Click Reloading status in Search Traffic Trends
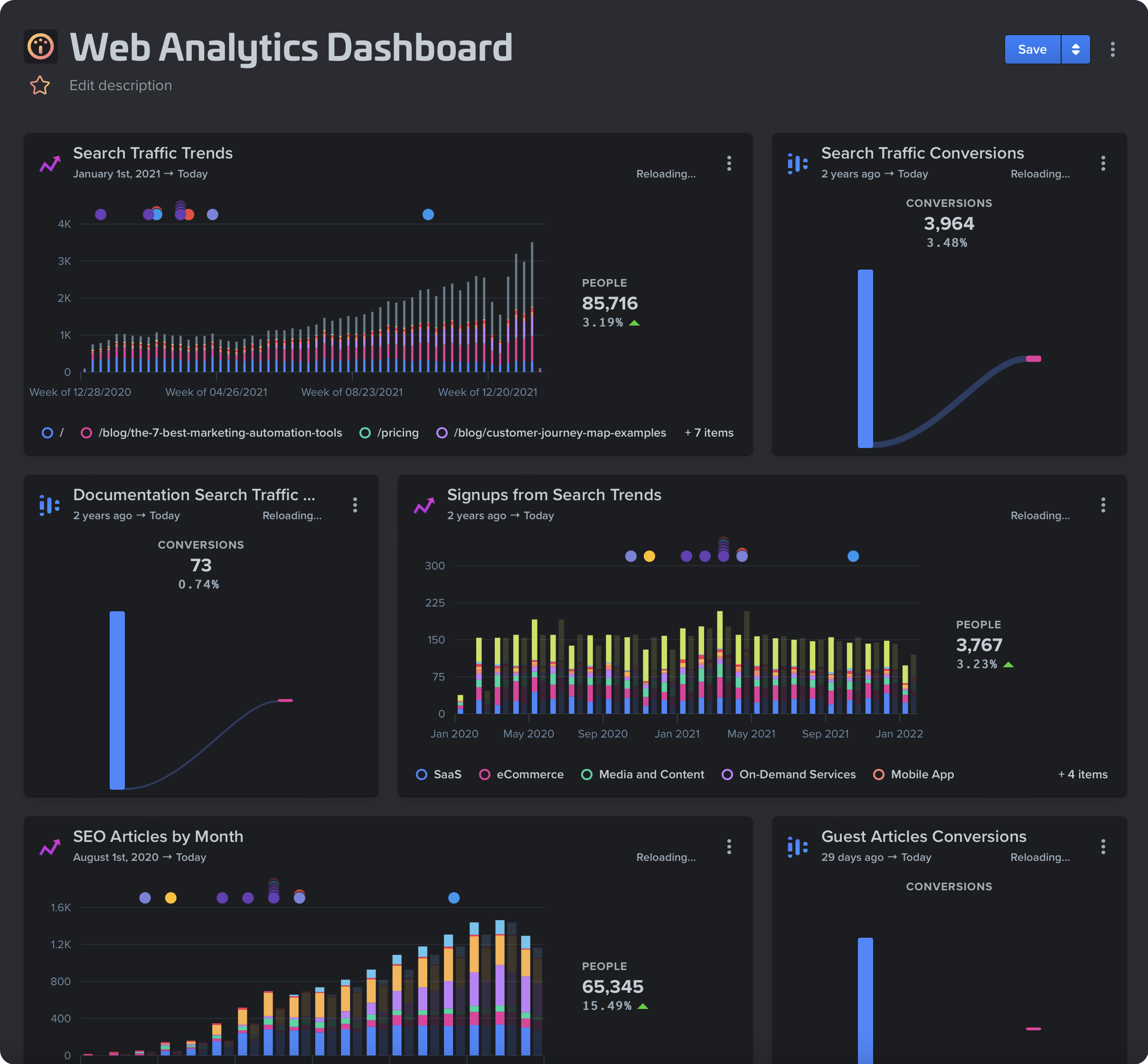 point(665,174)
